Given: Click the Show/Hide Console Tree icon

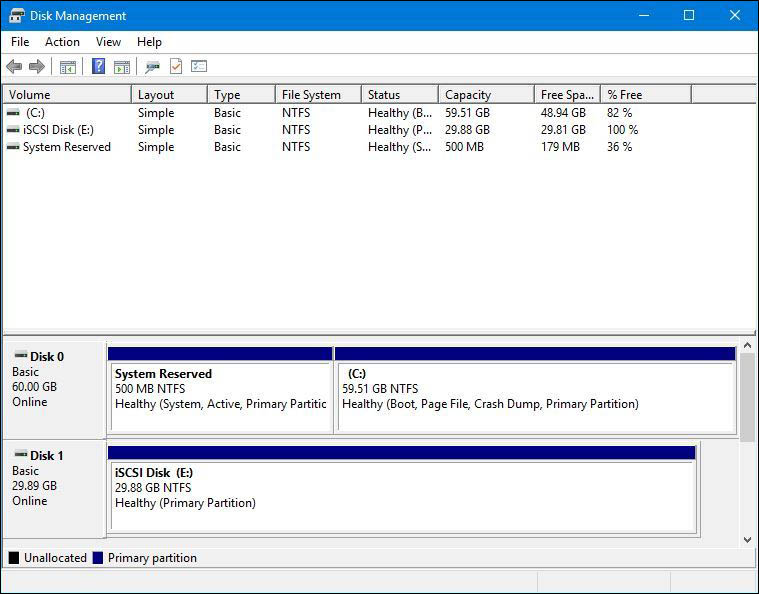Looking at the screenshot, I should pyautogui.click(x=68, y=67).
